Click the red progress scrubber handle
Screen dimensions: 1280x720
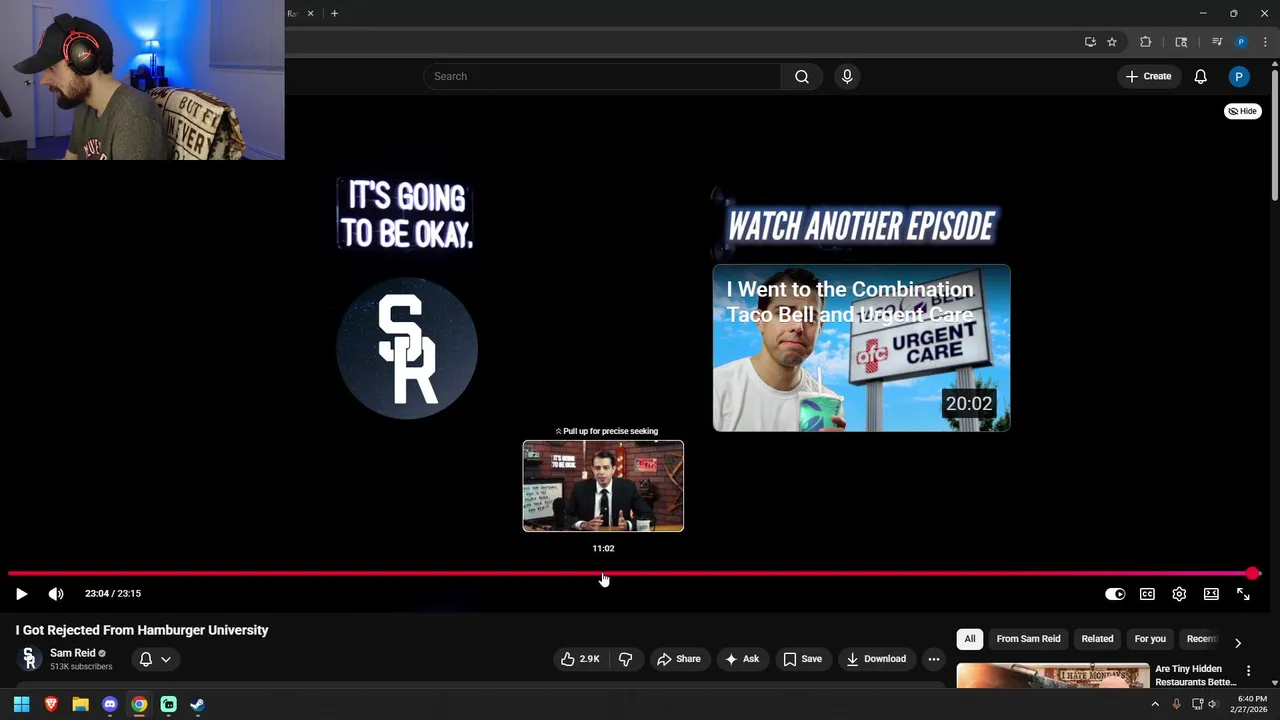tap(1253, 574)
